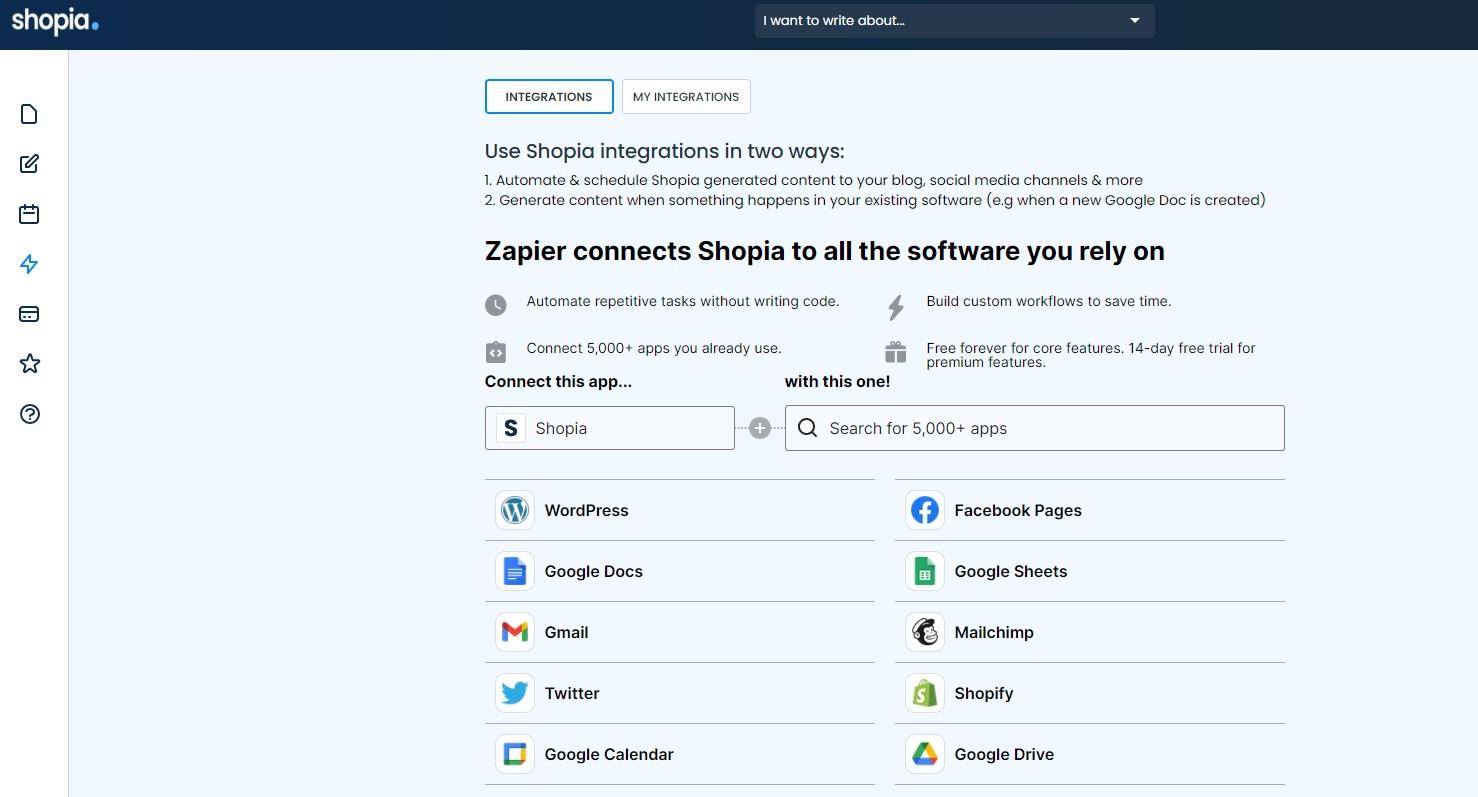Click the 'Free forever for core features' text
This screenshot has height=797, width=1478.
point(1091,355)
